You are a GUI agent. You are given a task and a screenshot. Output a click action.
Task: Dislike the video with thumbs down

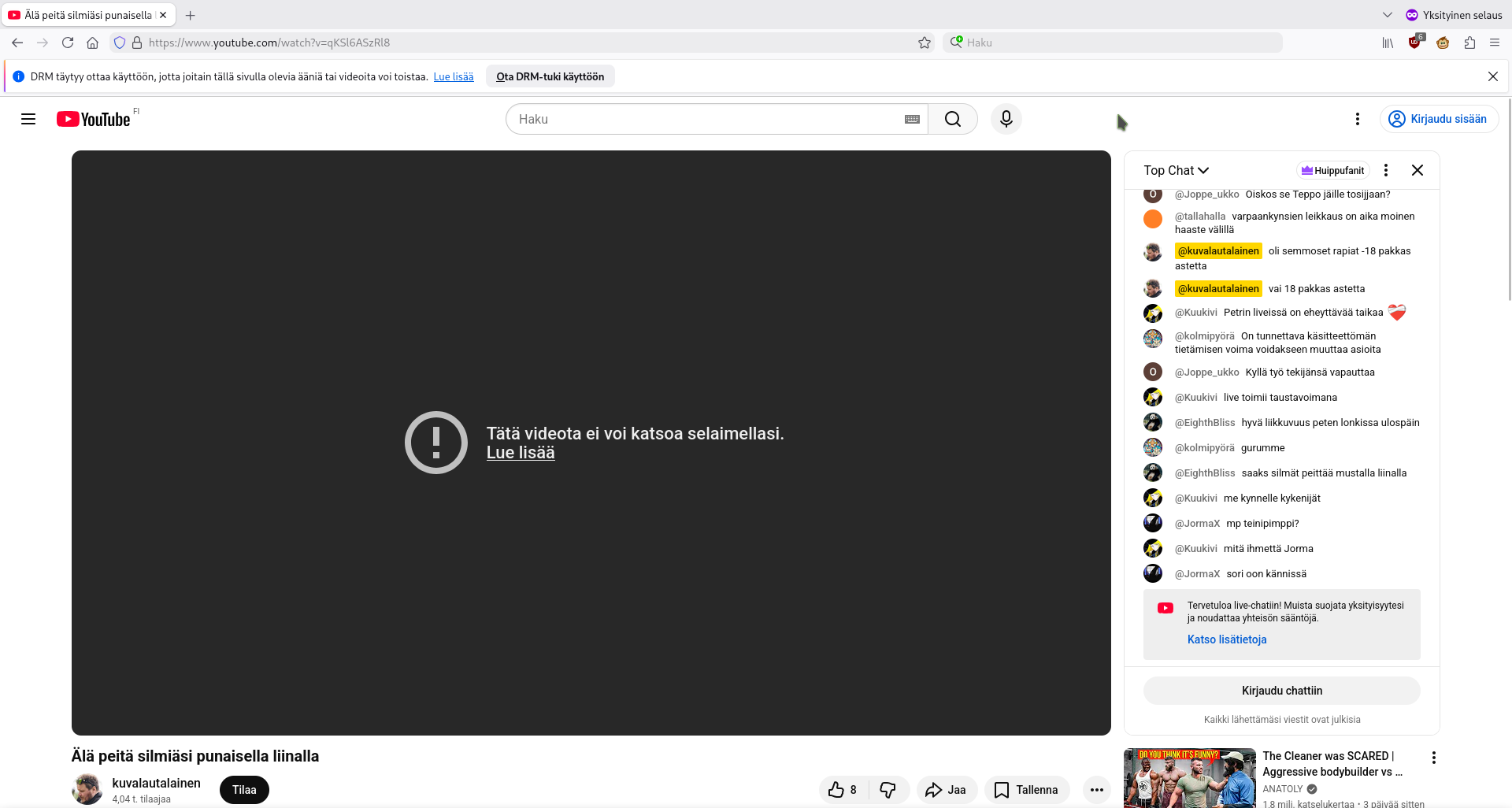point(888,790)
